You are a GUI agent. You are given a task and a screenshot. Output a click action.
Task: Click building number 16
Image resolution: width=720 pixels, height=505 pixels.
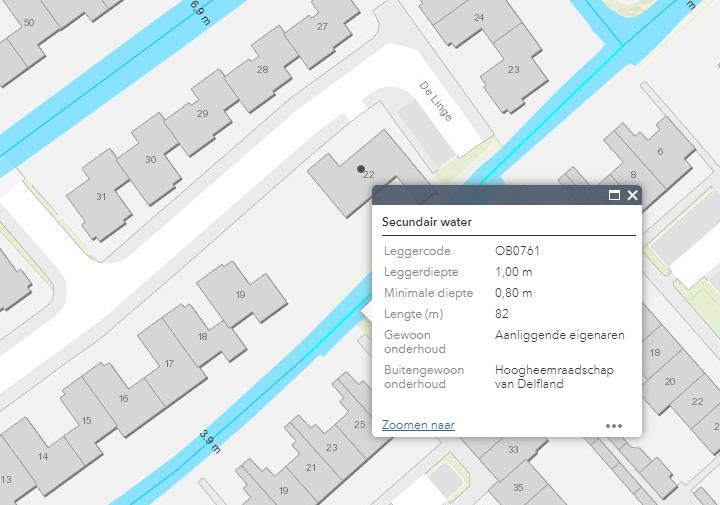pyautogui.click(x=123, y=399)
